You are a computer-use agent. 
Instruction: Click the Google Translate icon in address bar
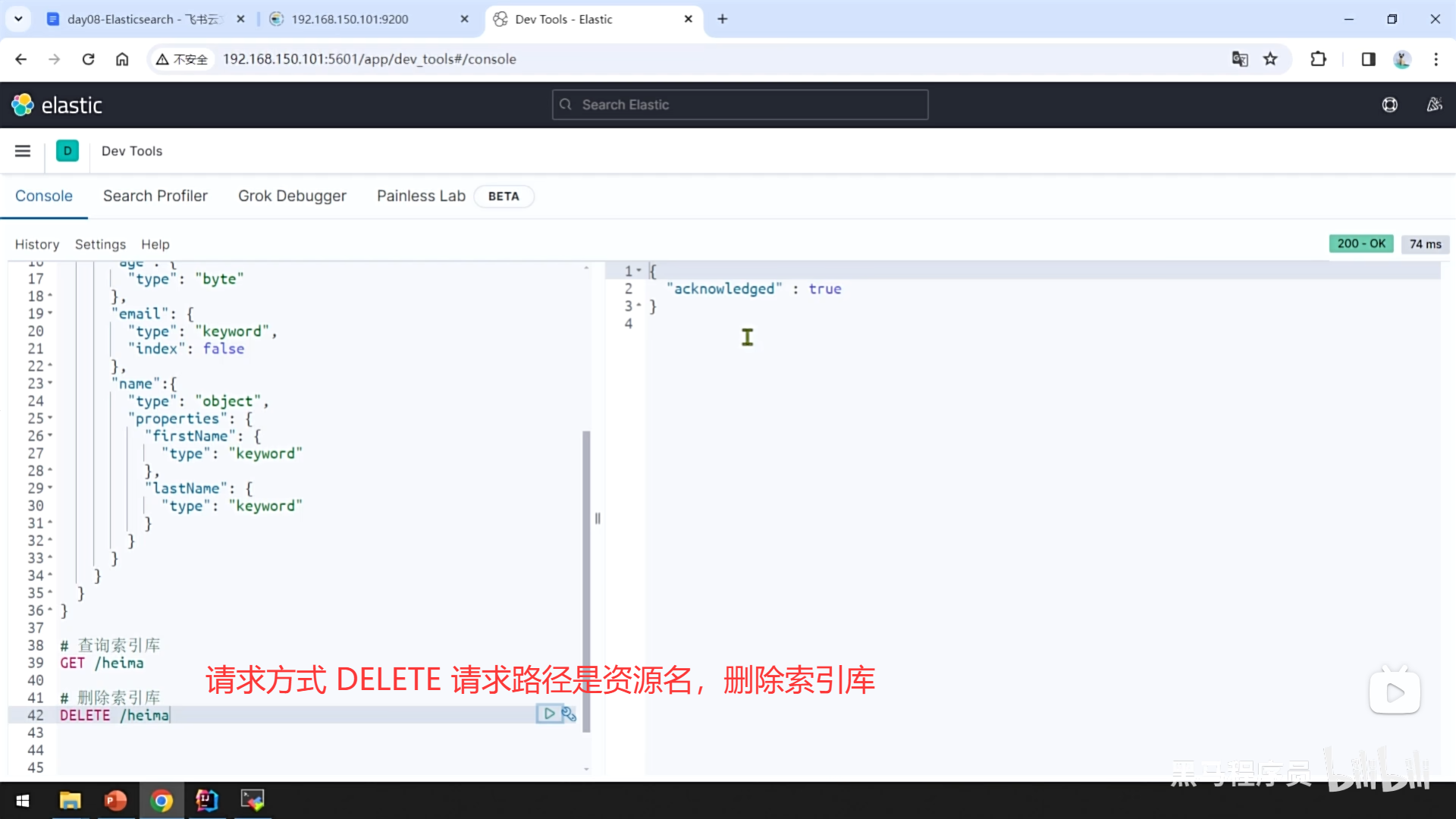pyautogui.click(x=1240, y=59)
